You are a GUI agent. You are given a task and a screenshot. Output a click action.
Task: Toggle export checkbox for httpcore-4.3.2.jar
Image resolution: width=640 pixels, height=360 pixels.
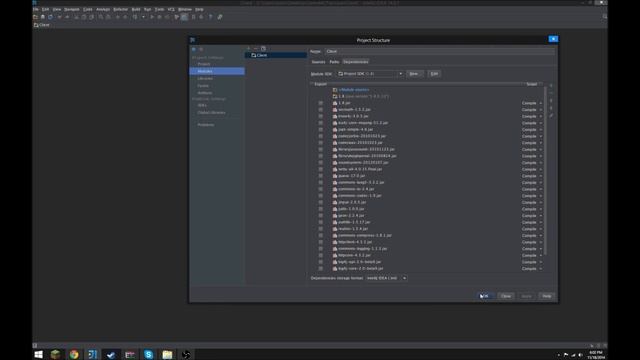pyautogui.click(x=320, y=256)
